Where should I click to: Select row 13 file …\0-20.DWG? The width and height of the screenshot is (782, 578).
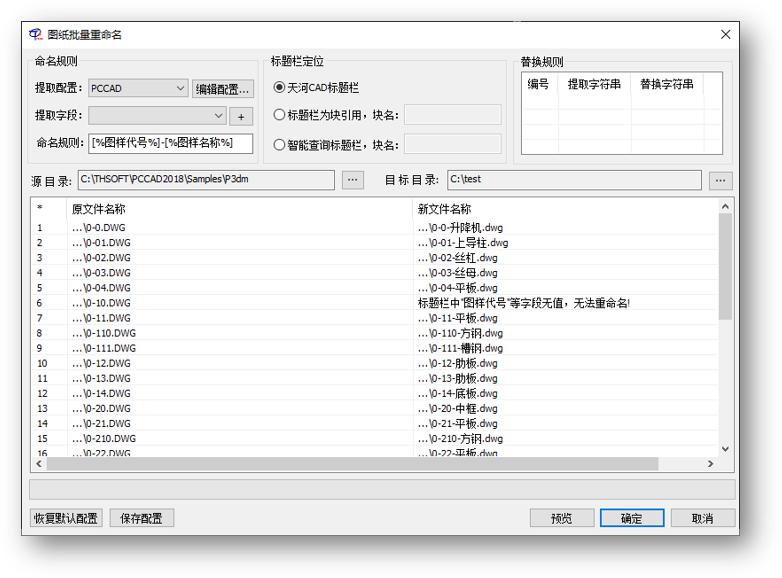(101, 408)
